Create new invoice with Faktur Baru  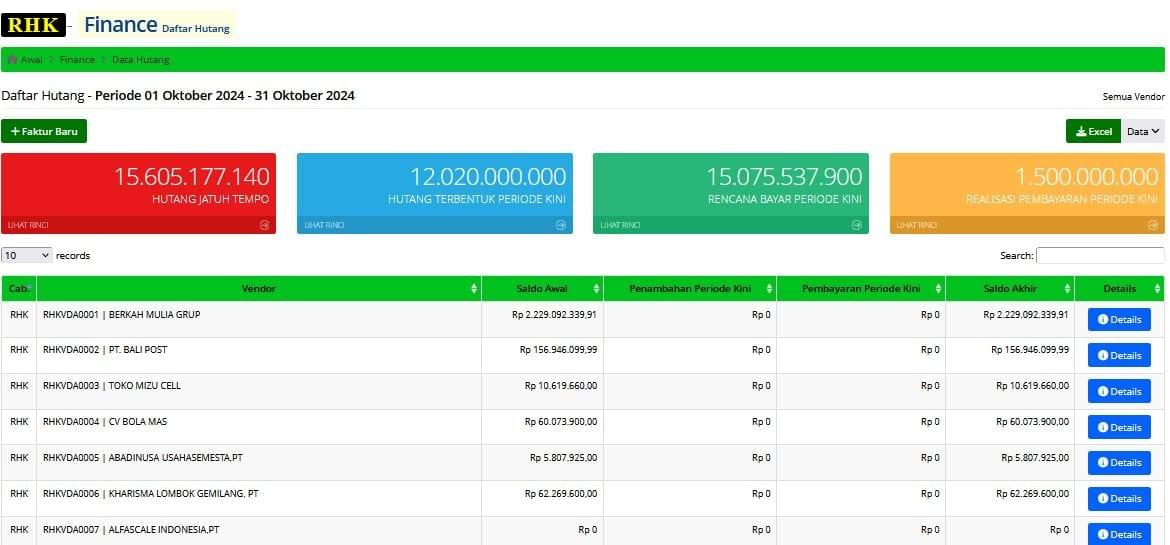click(x=44, y=131)
